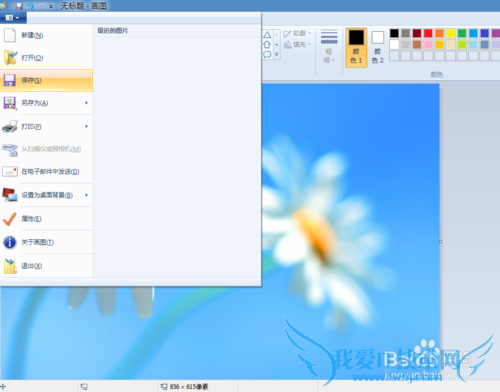The width and height of the screenshot is (500, 392).
Task: Expand the shapes gallery with its bottom arrow
Action: click(x=276, y=55)
